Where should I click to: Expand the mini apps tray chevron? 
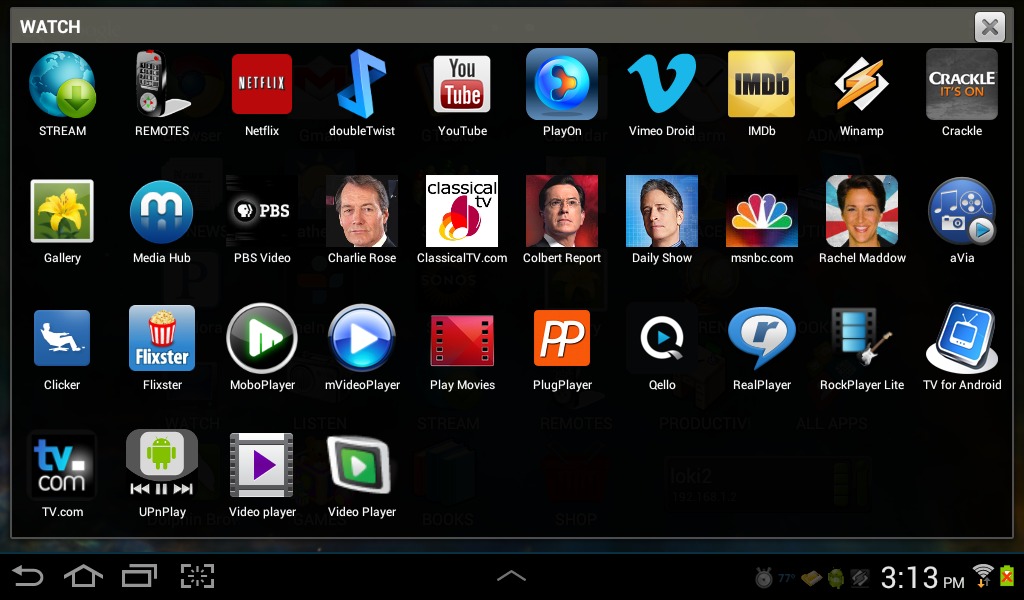point(511,575)
